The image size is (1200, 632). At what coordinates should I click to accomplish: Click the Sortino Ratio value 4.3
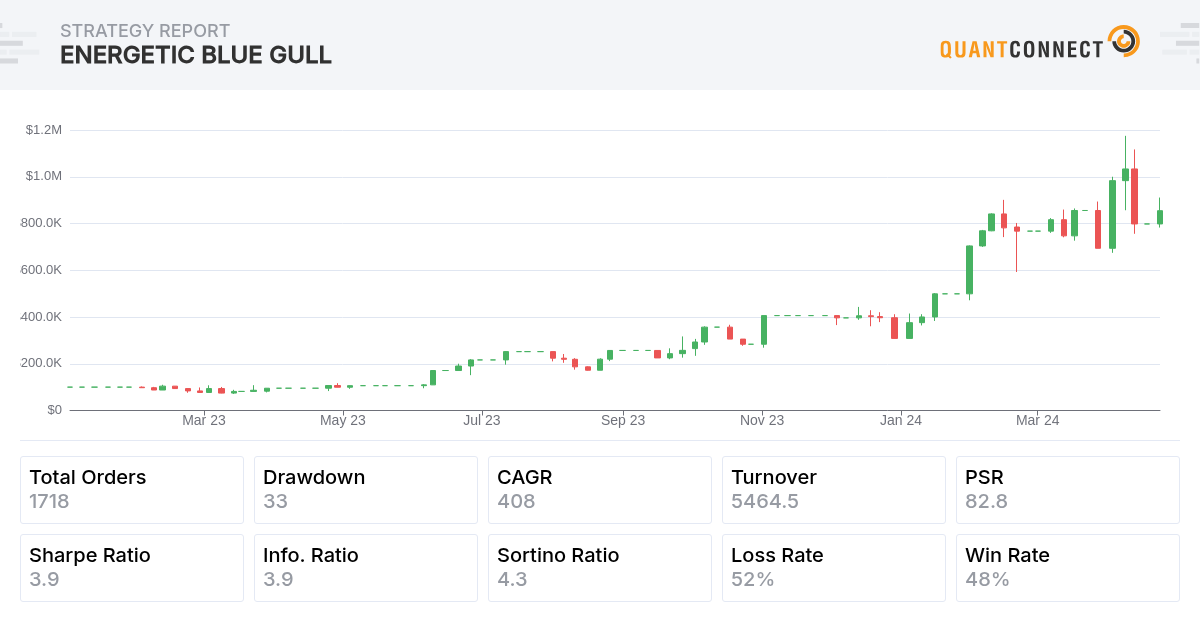pyautogui.click(x=512, y=579)
